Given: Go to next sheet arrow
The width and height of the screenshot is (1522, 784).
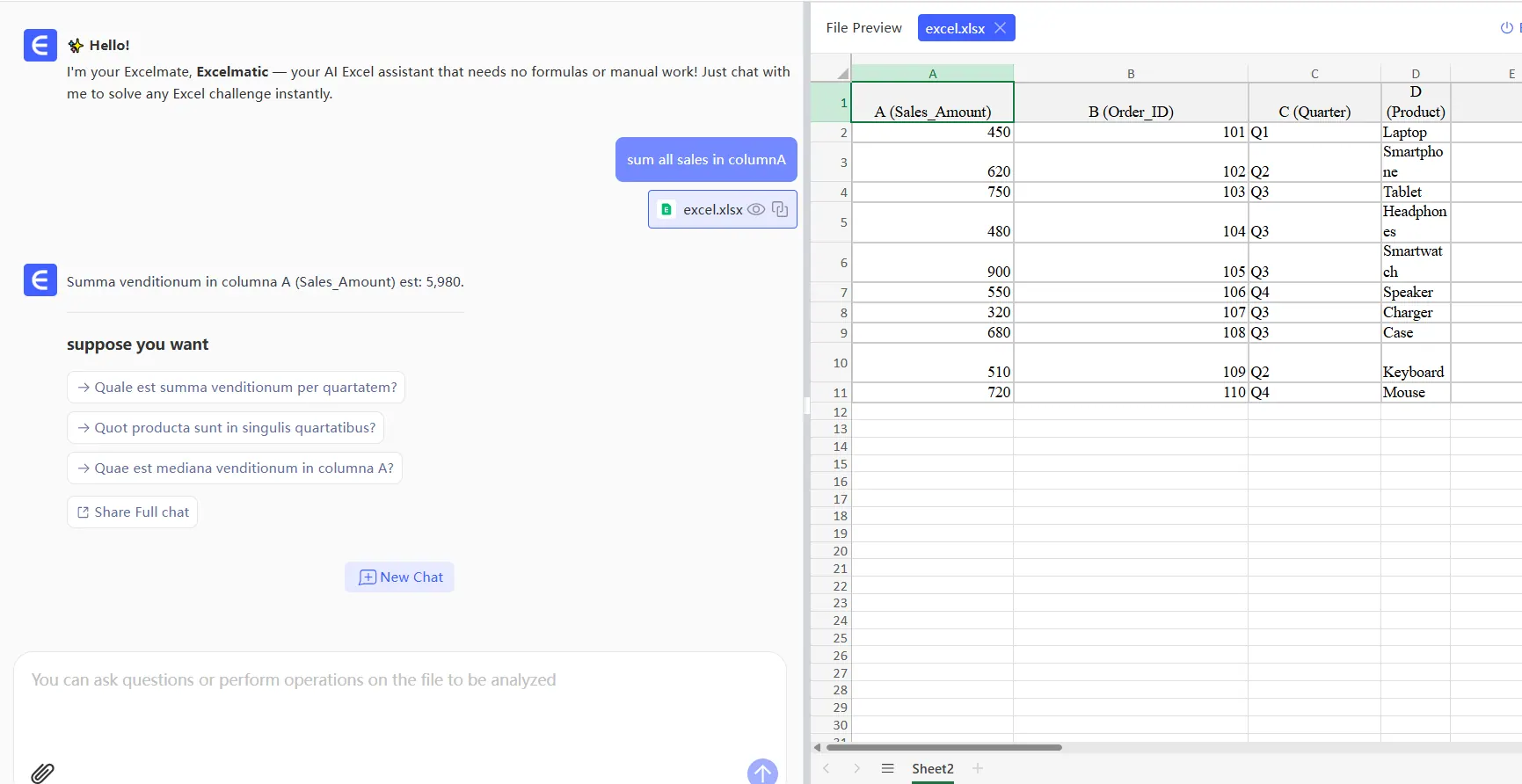Looking at the screenshot, I should 856,768.
